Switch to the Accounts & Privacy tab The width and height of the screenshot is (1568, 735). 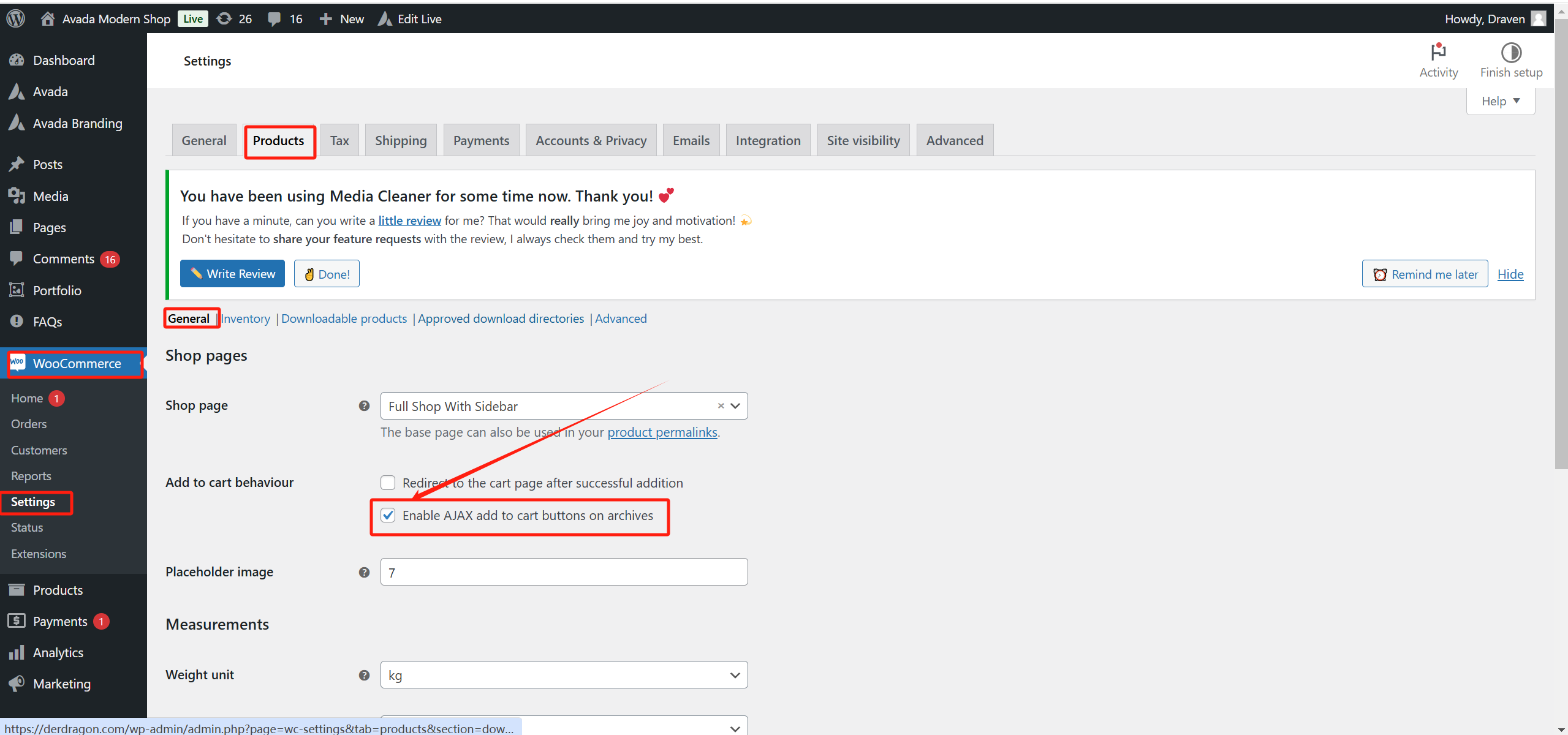click(x=590, y=140)
